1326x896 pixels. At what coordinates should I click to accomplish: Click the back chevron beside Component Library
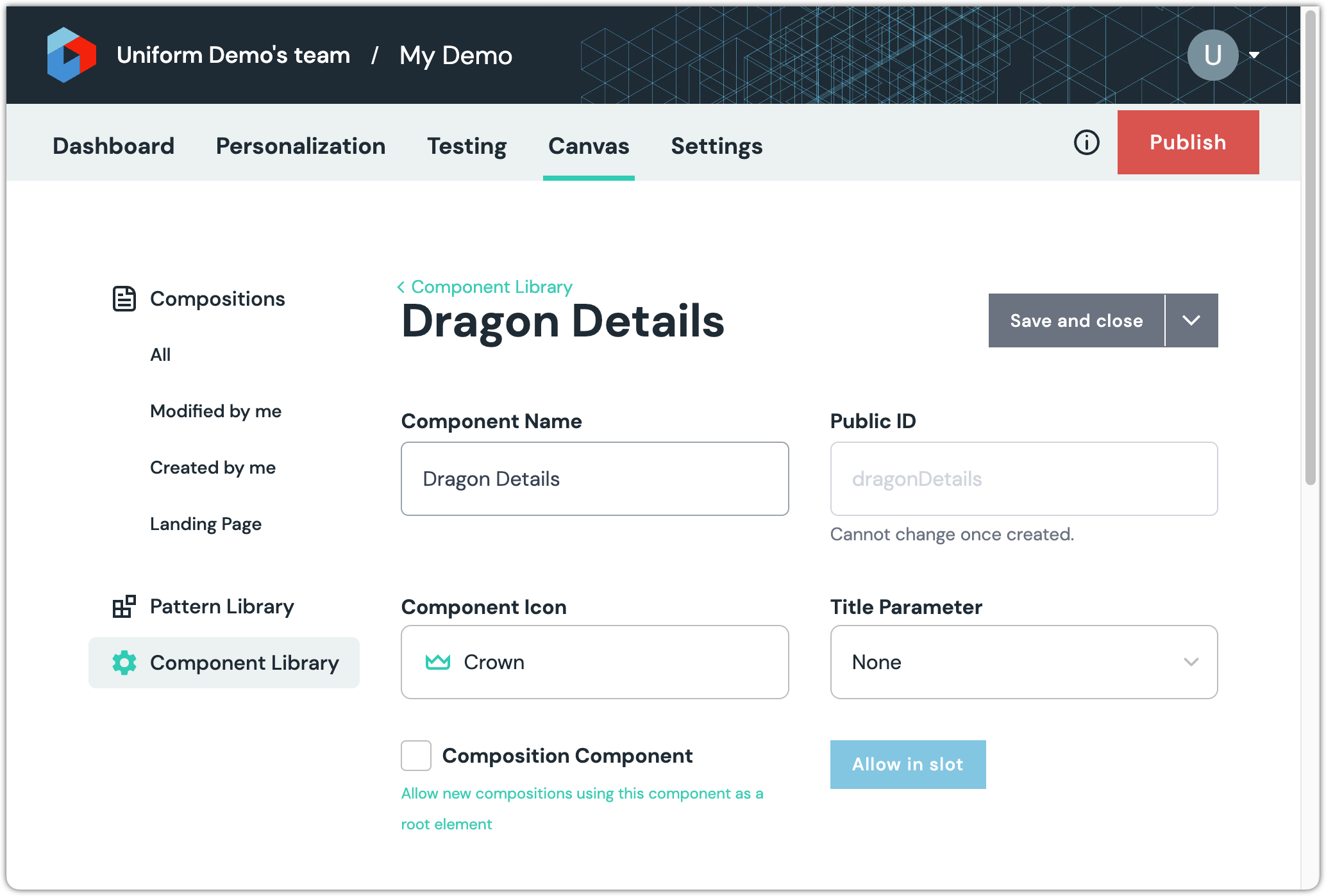coord(401,287)
